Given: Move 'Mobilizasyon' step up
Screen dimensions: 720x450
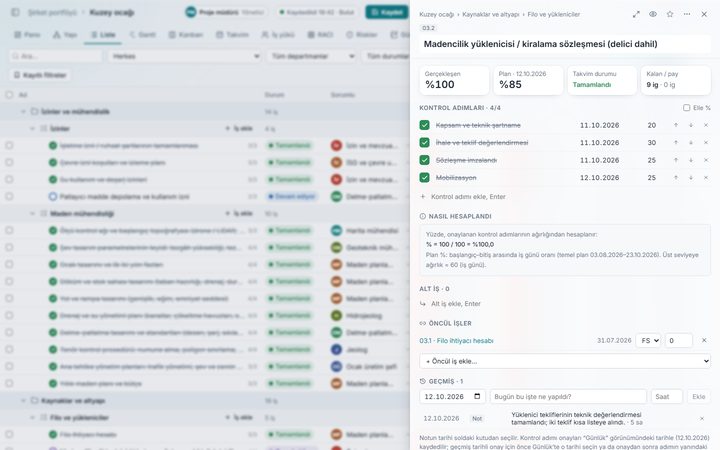Looking at the screenshot, I should coord(675,178).
